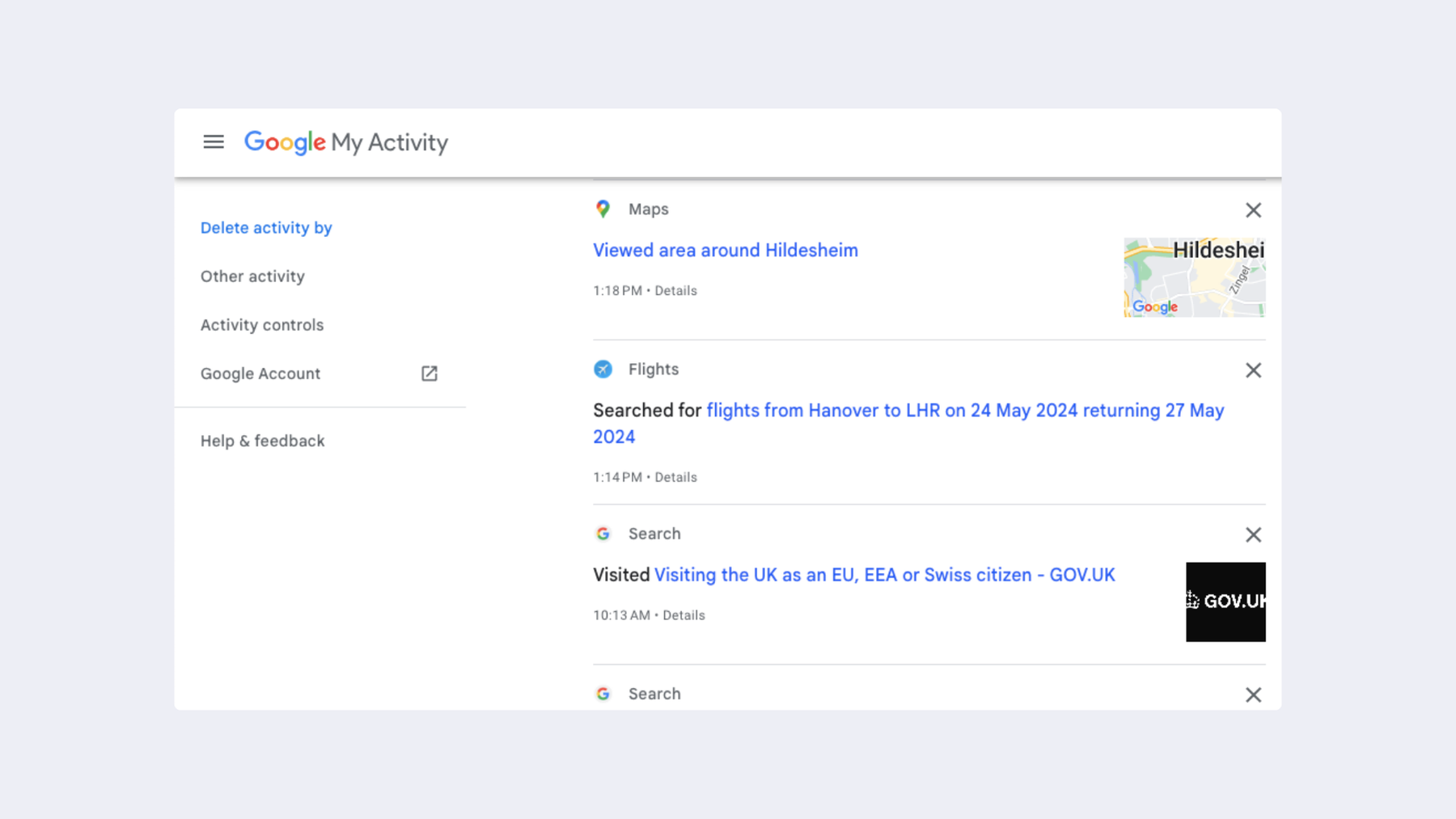Click Google icon on the GOV.UK Search entry
Screen dimensions: 1456x819
[603, 534]
